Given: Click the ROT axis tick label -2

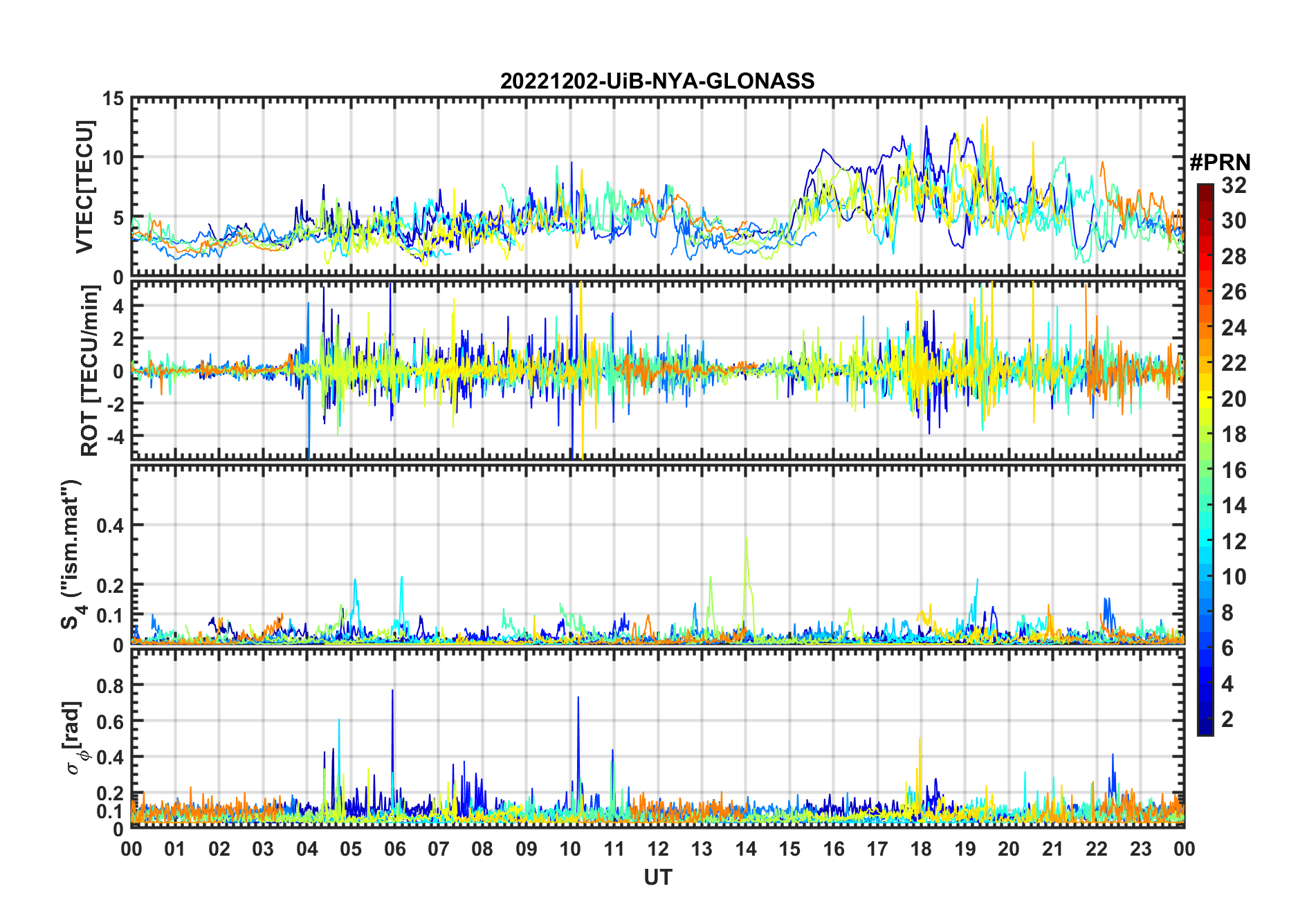Looking at the screenshot, I should [115, 404].
